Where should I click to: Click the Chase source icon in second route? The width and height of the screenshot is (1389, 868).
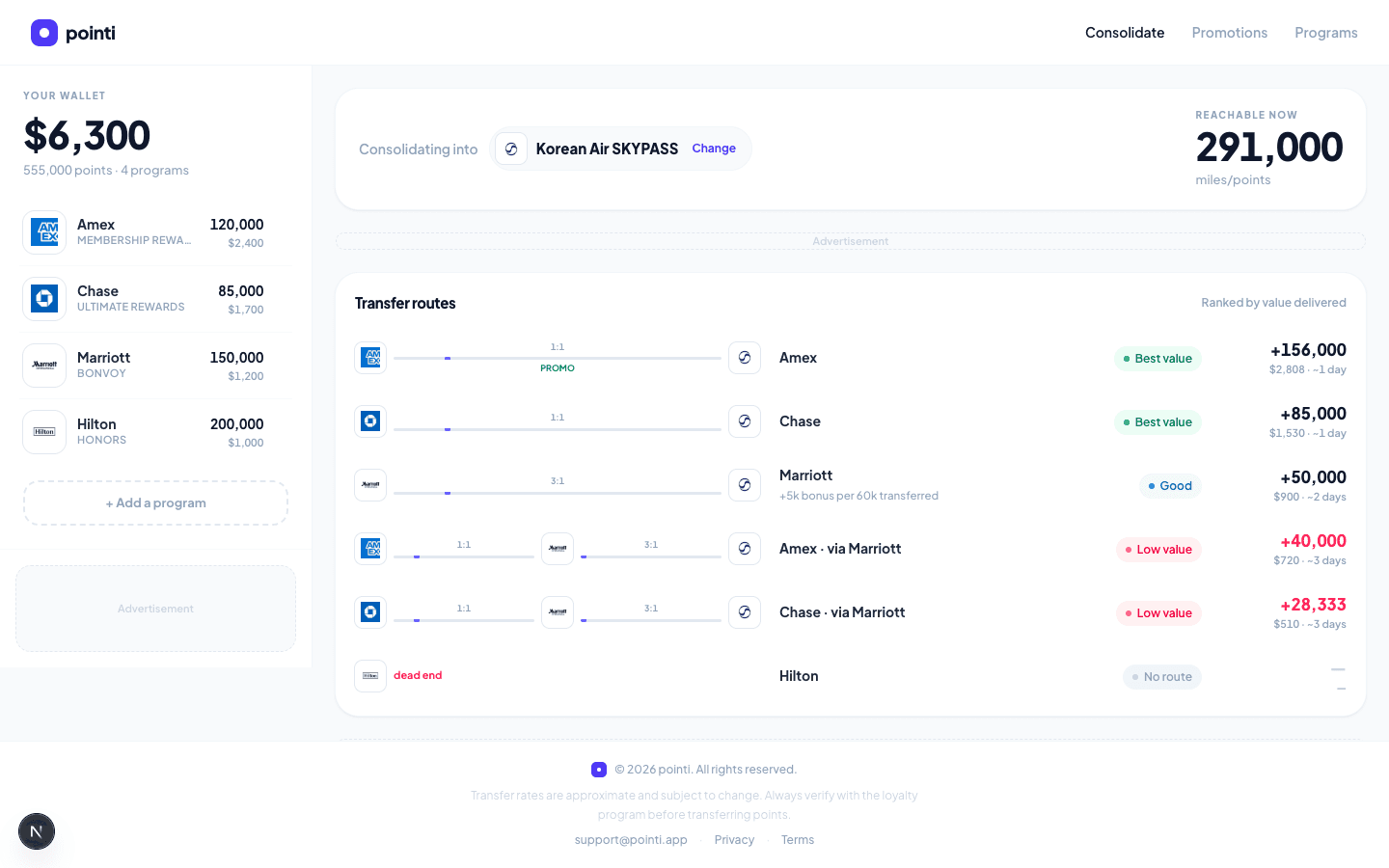(x=370, y=421)
